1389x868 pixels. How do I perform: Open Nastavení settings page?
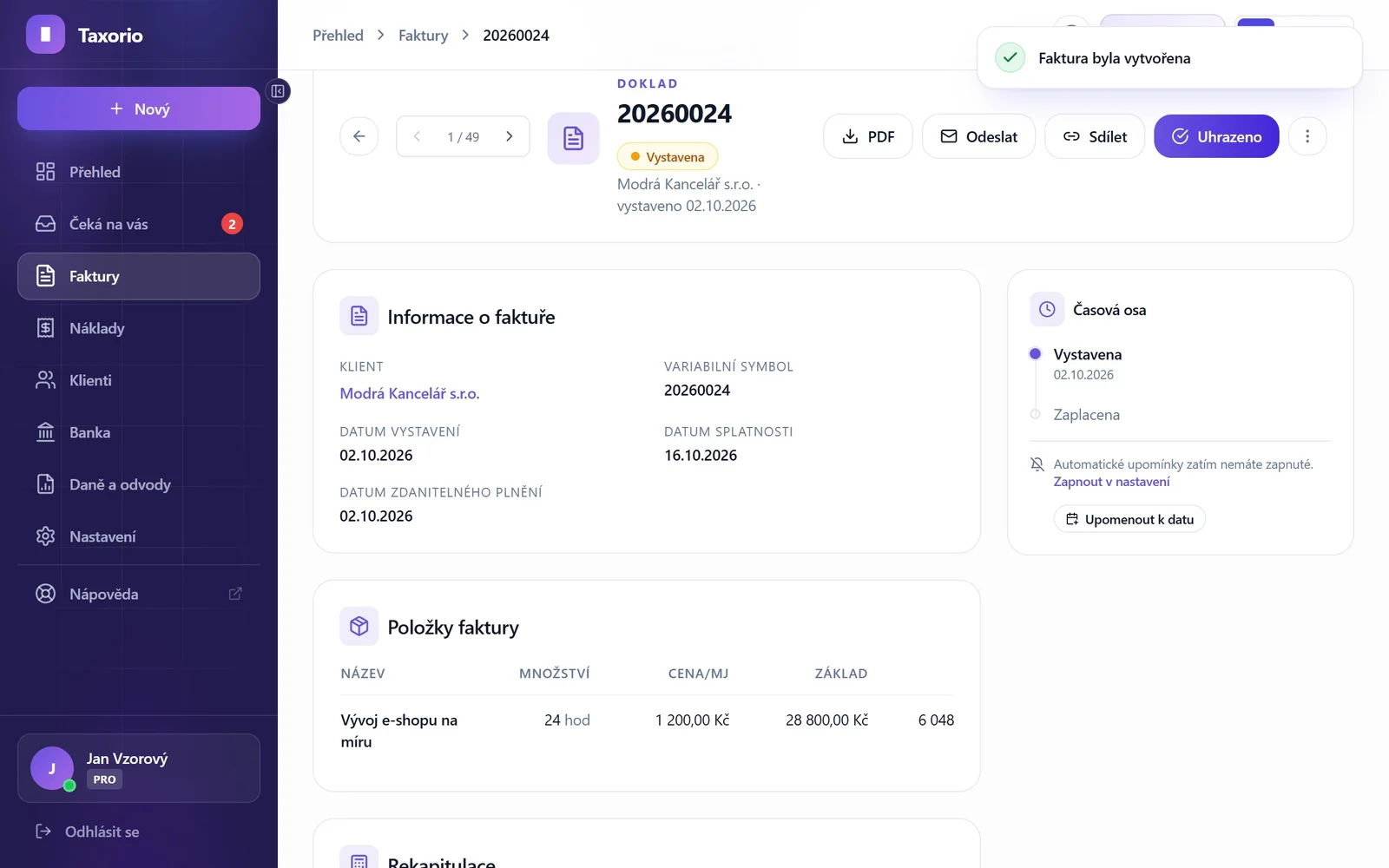pyautogui.click(x=139, y=536)
